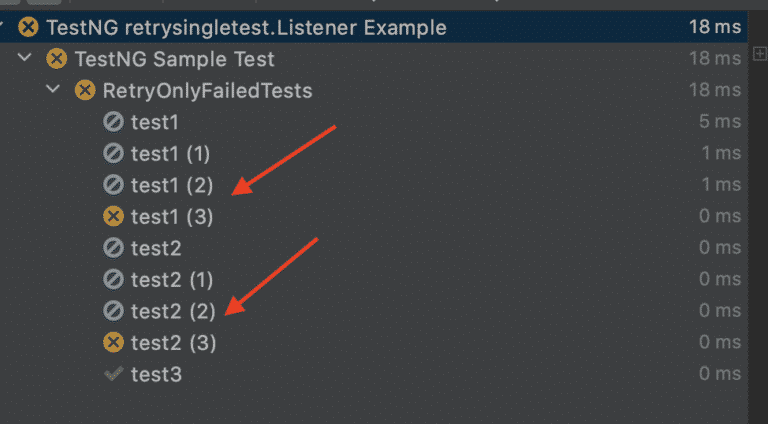Image resolution: width=768 pixels, height=424 pixels.
Task: Click the expand panel icon at right edge
Action: coord(760,53)
